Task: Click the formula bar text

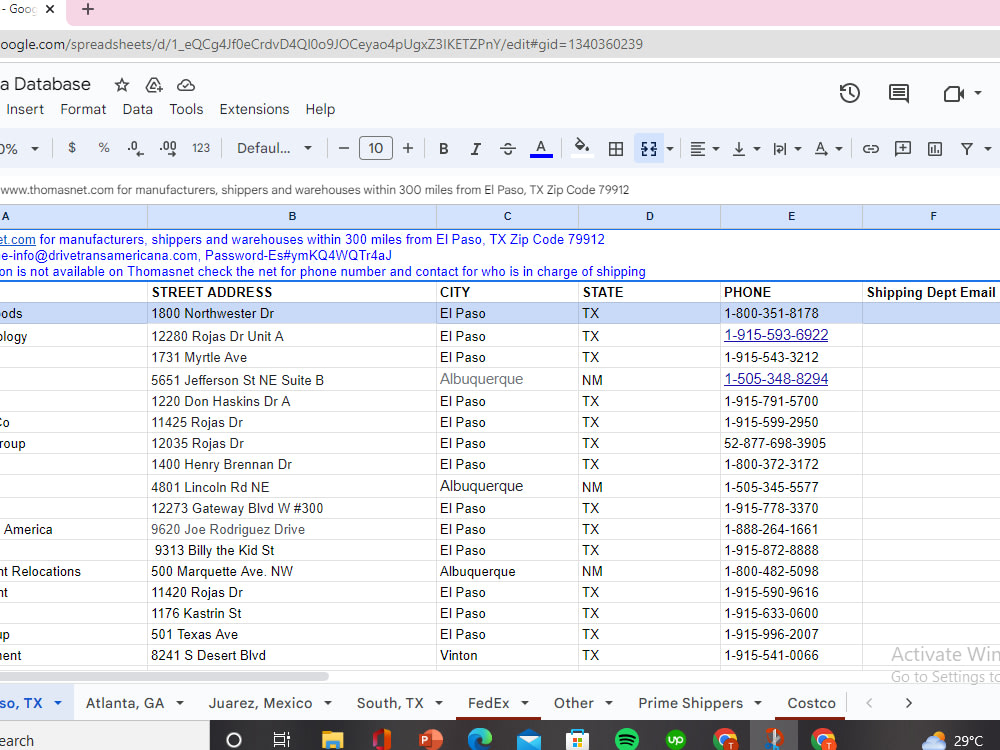Action: pos(315,189)
